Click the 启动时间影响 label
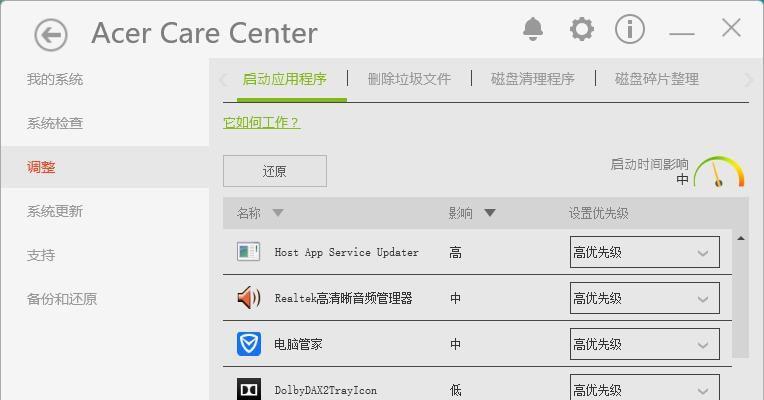This screenshot has width=764, height=400. 649,164
